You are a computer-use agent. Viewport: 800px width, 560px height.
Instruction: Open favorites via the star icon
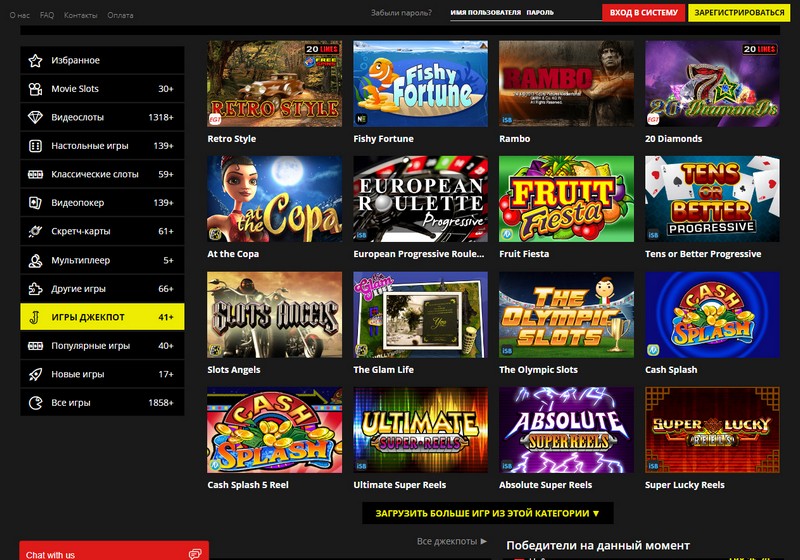tap(35, 60)
